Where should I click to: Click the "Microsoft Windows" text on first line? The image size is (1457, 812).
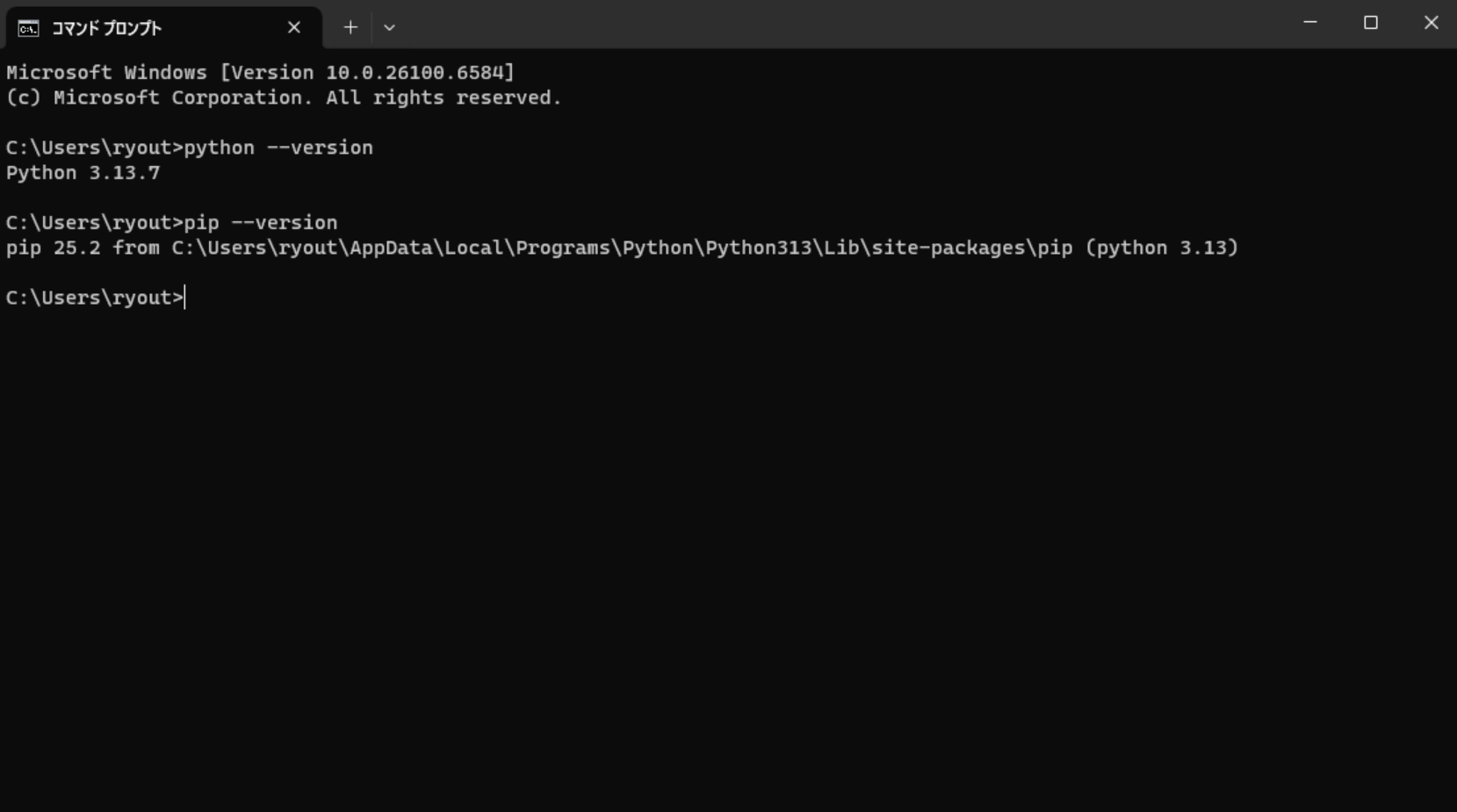coord(106,73)
